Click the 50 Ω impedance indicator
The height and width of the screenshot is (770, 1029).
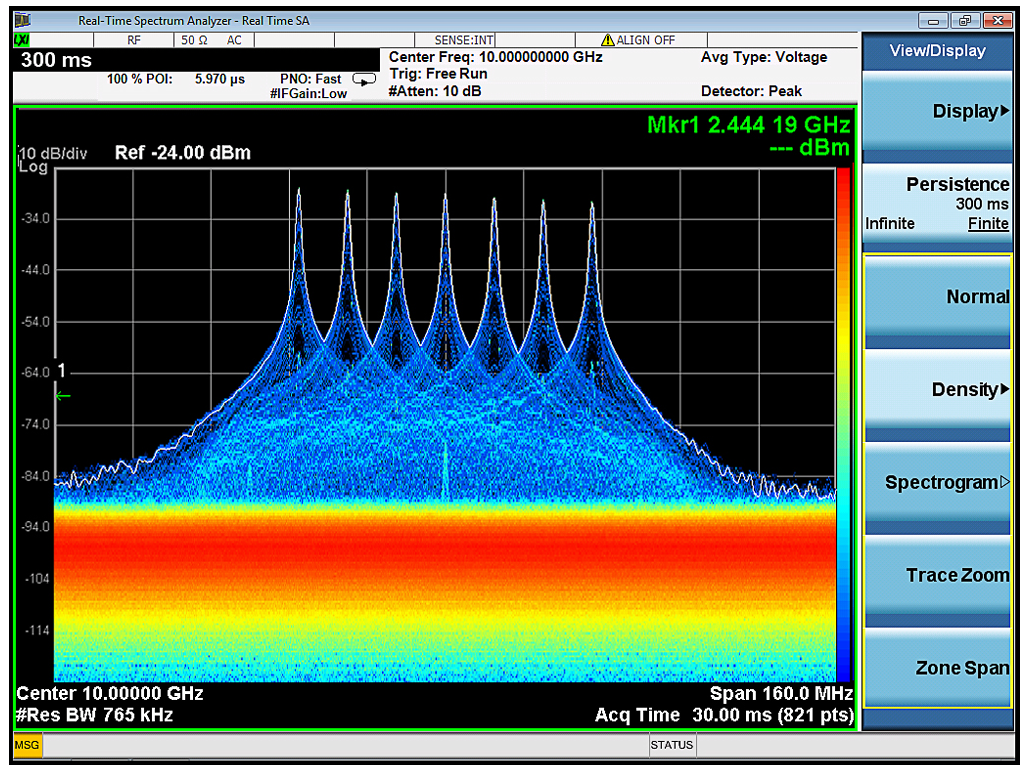(x=194, y=40)
